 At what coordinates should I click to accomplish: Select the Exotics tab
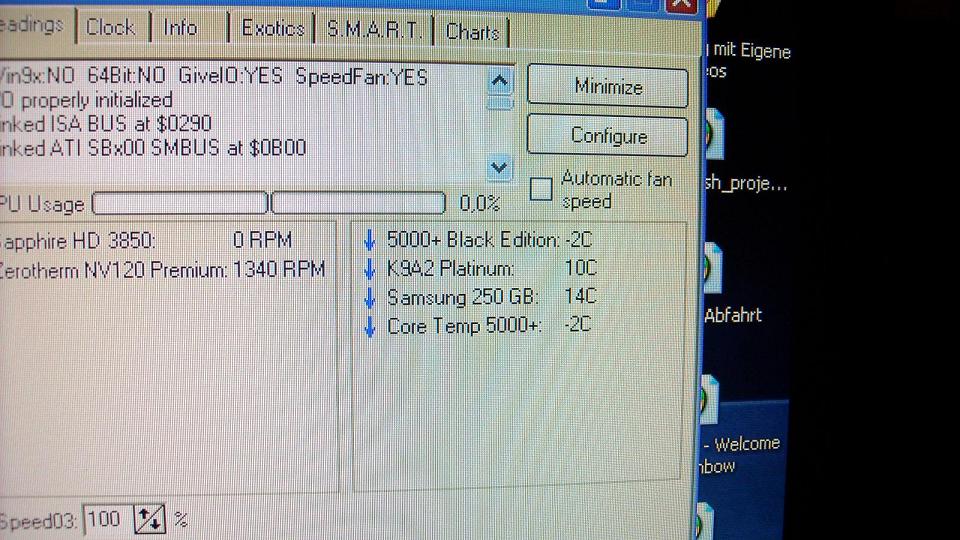tap(272, 29)
